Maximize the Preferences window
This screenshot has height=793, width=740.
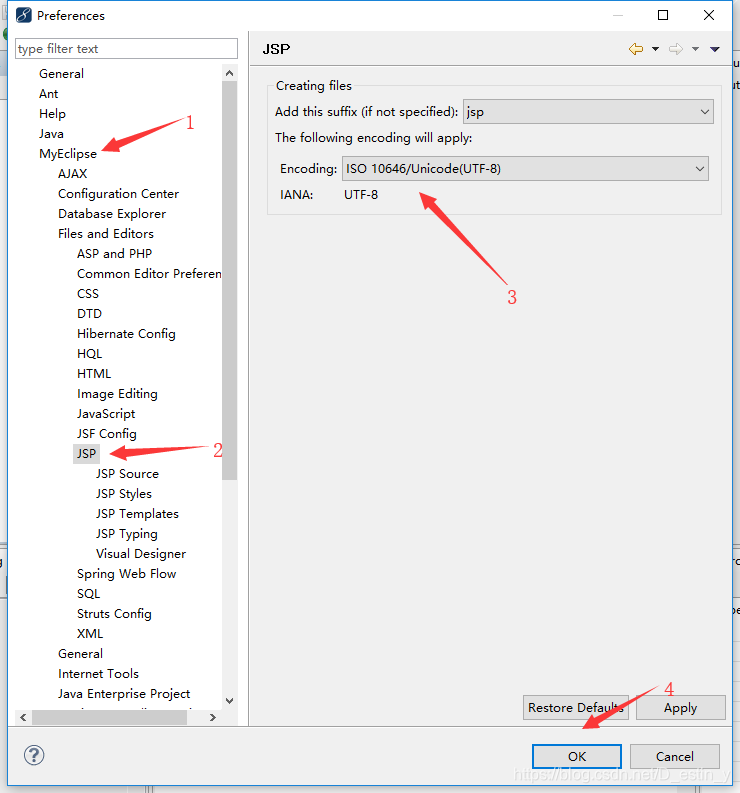pyautogui.click(x=663, y=15)
